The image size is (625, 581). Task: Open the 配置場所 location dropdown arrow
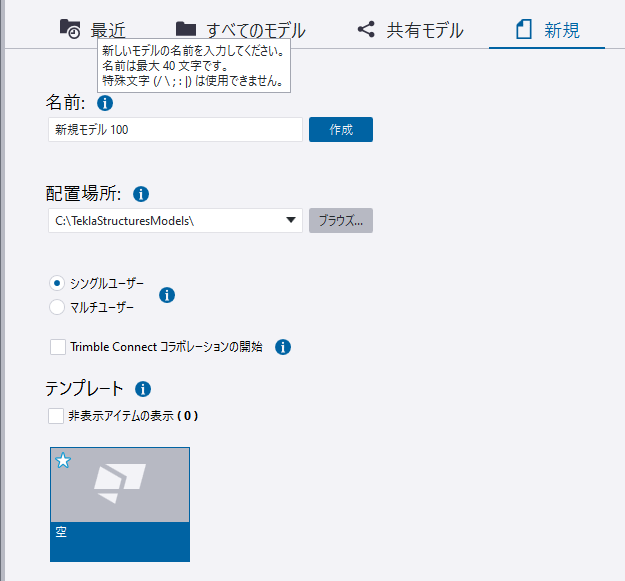coord(291,220)
